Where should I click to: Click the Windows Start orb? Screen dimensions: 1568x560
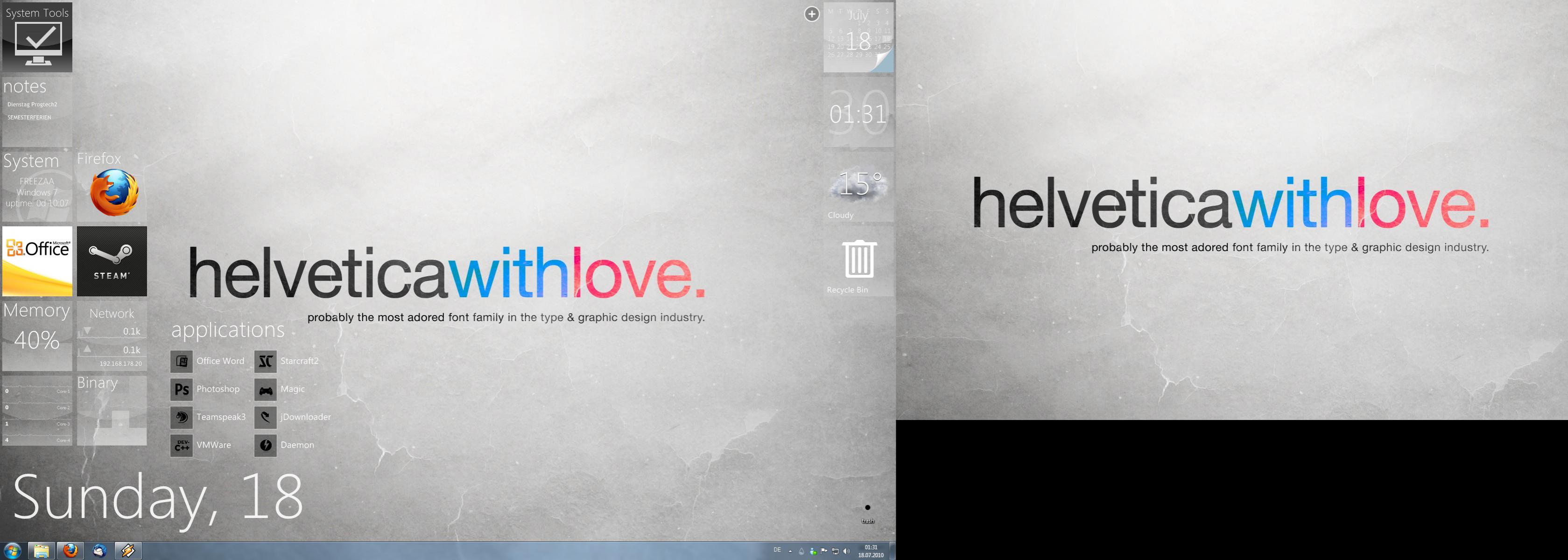pos(12,551)
